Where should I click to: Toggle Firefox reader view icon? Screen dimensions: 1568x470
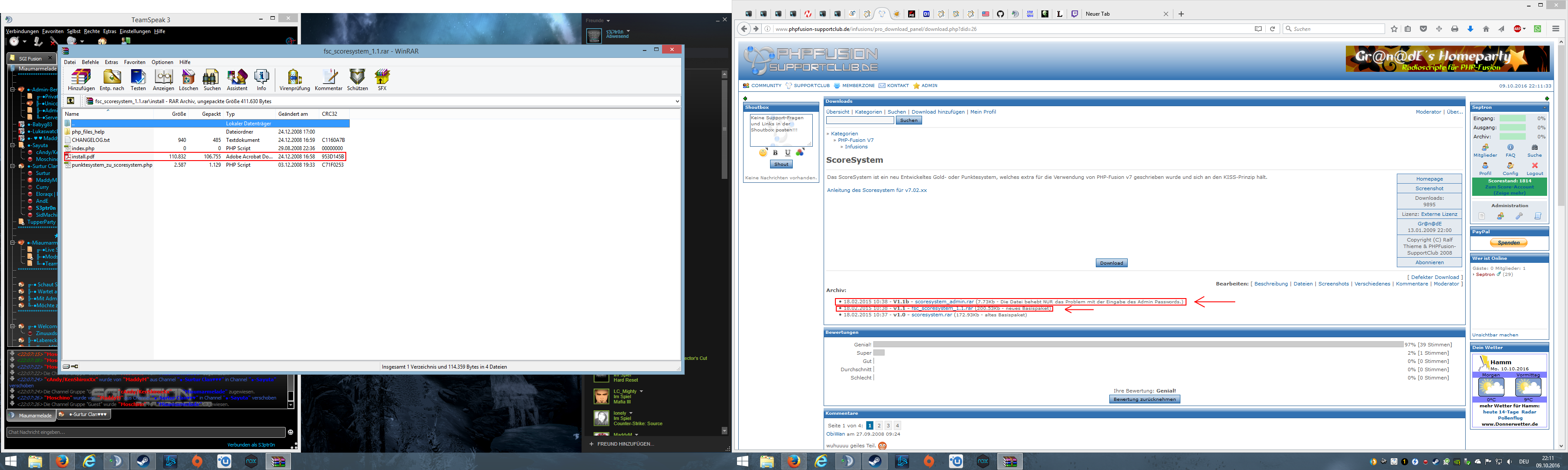click(x=1258, y=29)
